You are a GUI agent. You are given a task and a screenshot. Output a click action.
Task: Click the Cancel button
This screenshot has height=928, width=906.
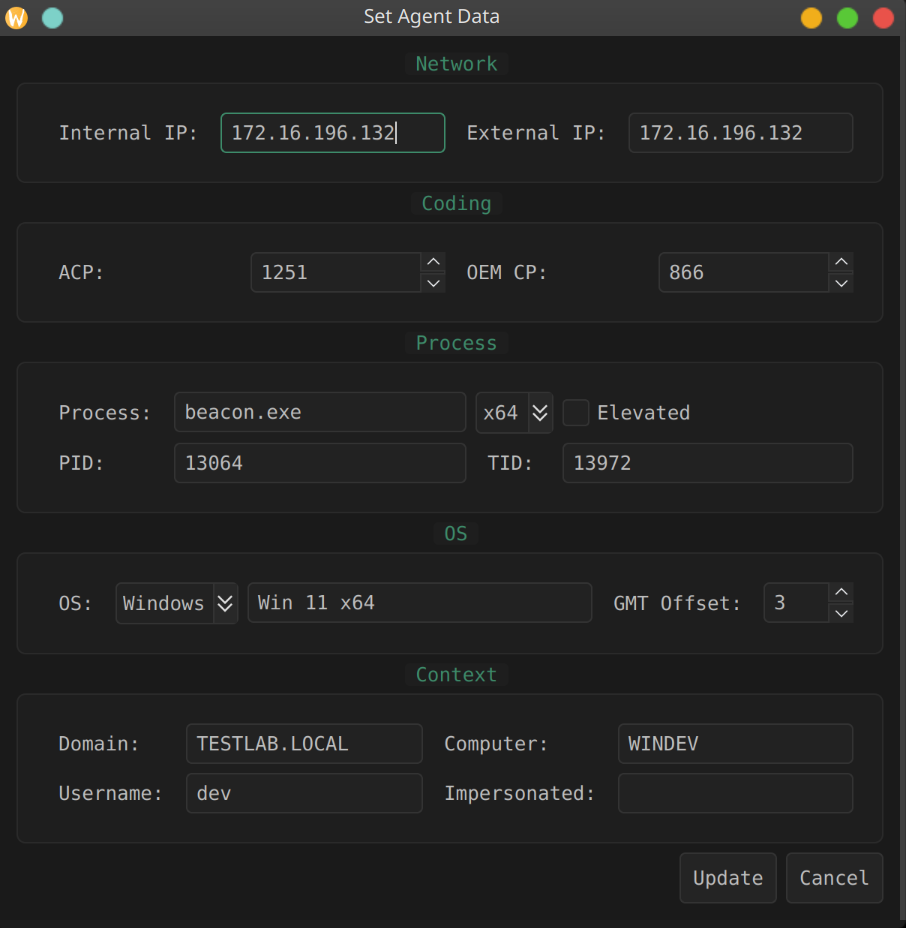pos(834,878)
